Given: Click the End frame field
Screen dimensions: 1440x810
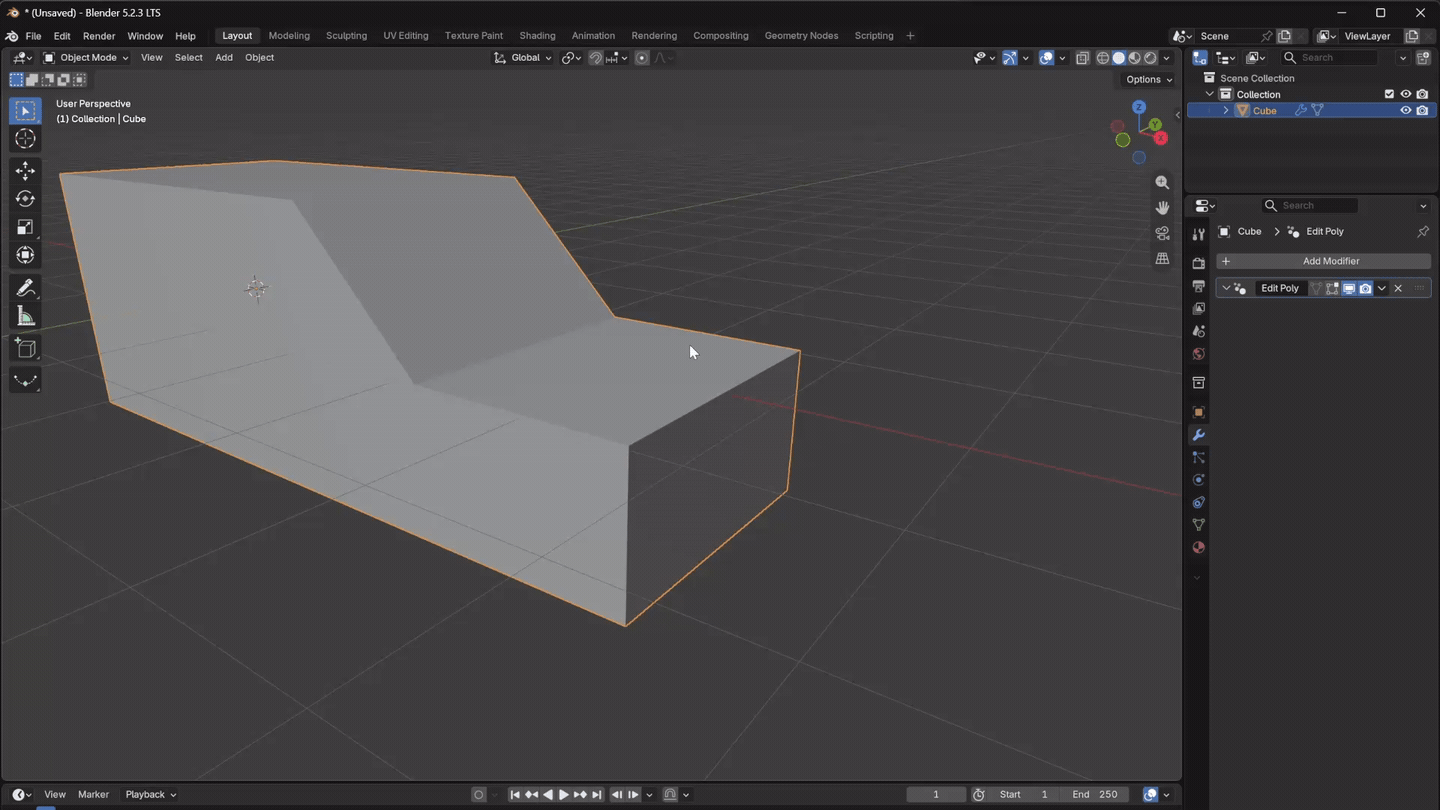Looking at the screenshot, I should click(1096, 795).
